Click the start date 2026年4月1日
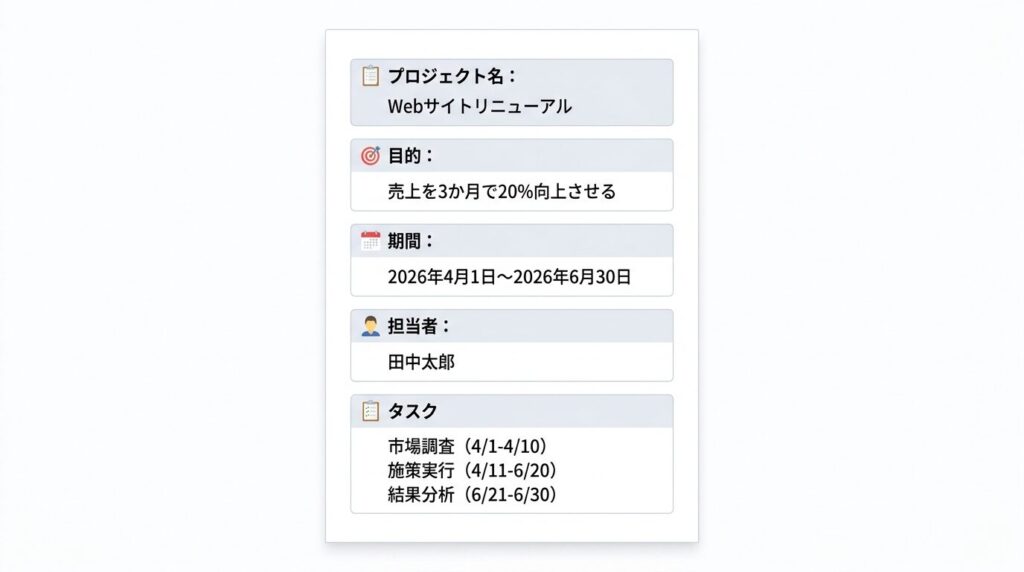Image resolution: width=1024 pixels, height=572 pixels. [441, 277]
